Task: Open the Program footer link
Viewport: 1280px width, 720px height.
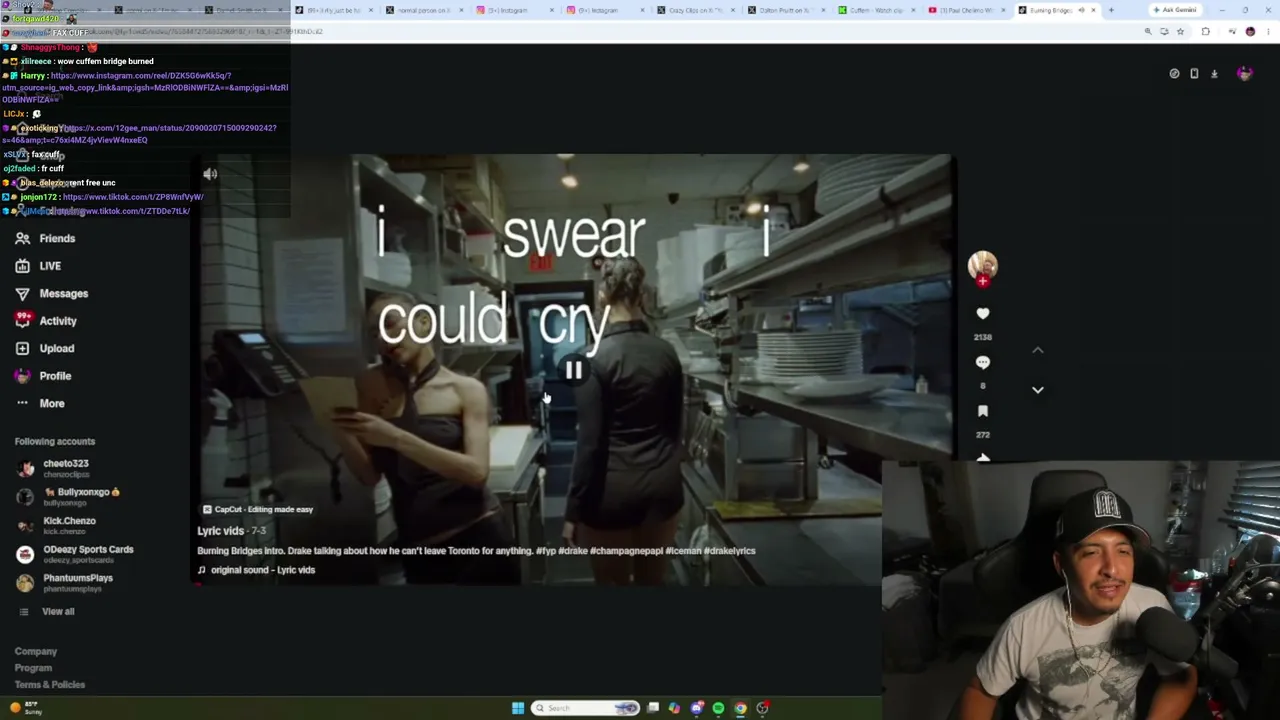Action: click(x=33, y=668)
